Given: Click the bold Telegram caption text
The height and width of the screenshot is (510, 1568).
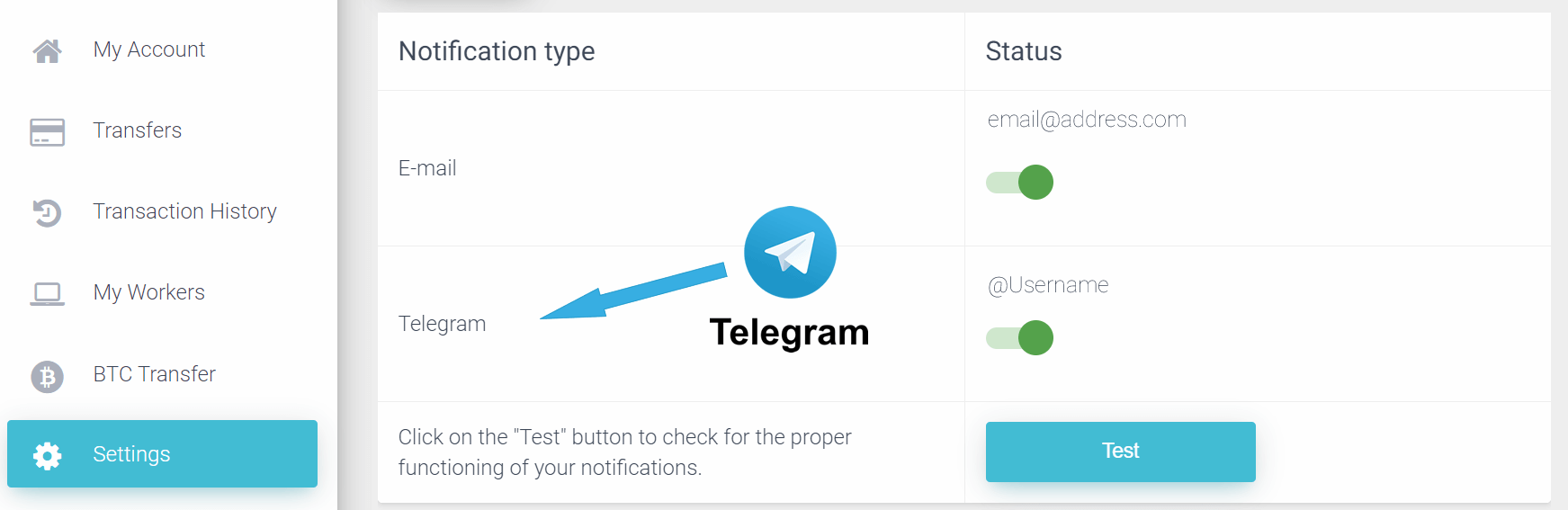Looking at the screenshot, I should pos(790,333).
